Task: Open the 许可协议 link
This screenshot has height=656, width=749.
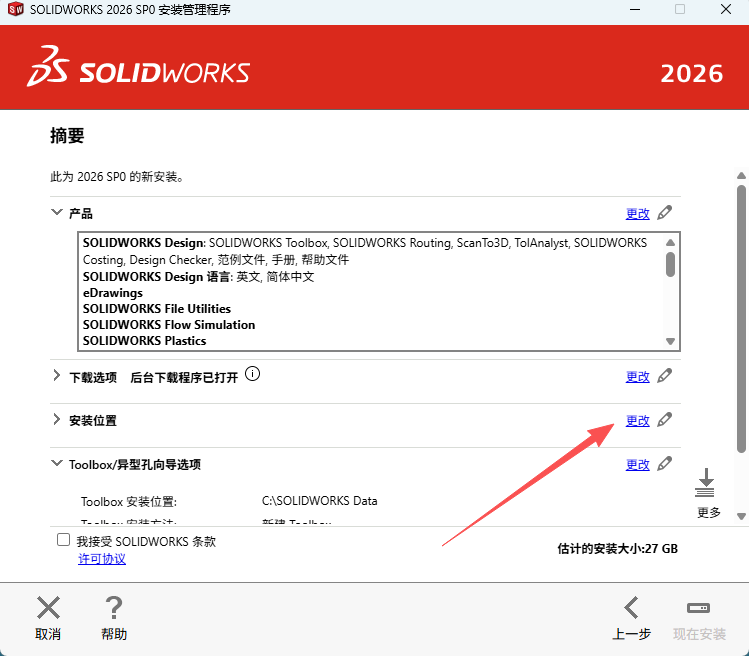Action: pos(102,559)
